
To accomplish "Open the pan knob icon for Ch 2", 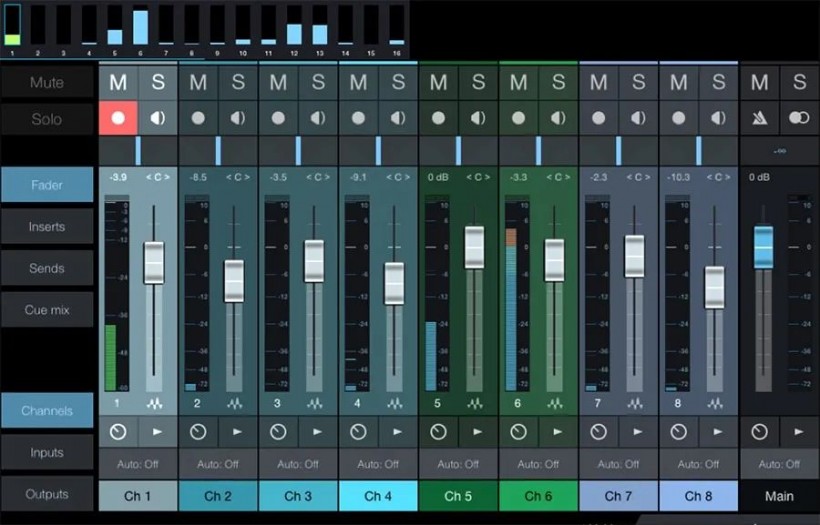I will (198, 432).
